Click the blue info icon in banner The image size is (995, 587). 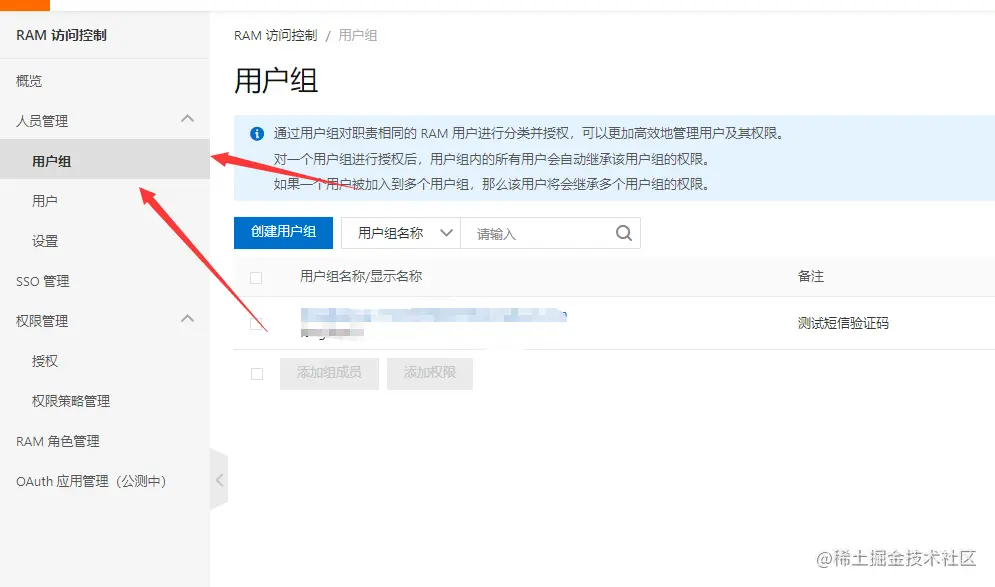[257, 133]
